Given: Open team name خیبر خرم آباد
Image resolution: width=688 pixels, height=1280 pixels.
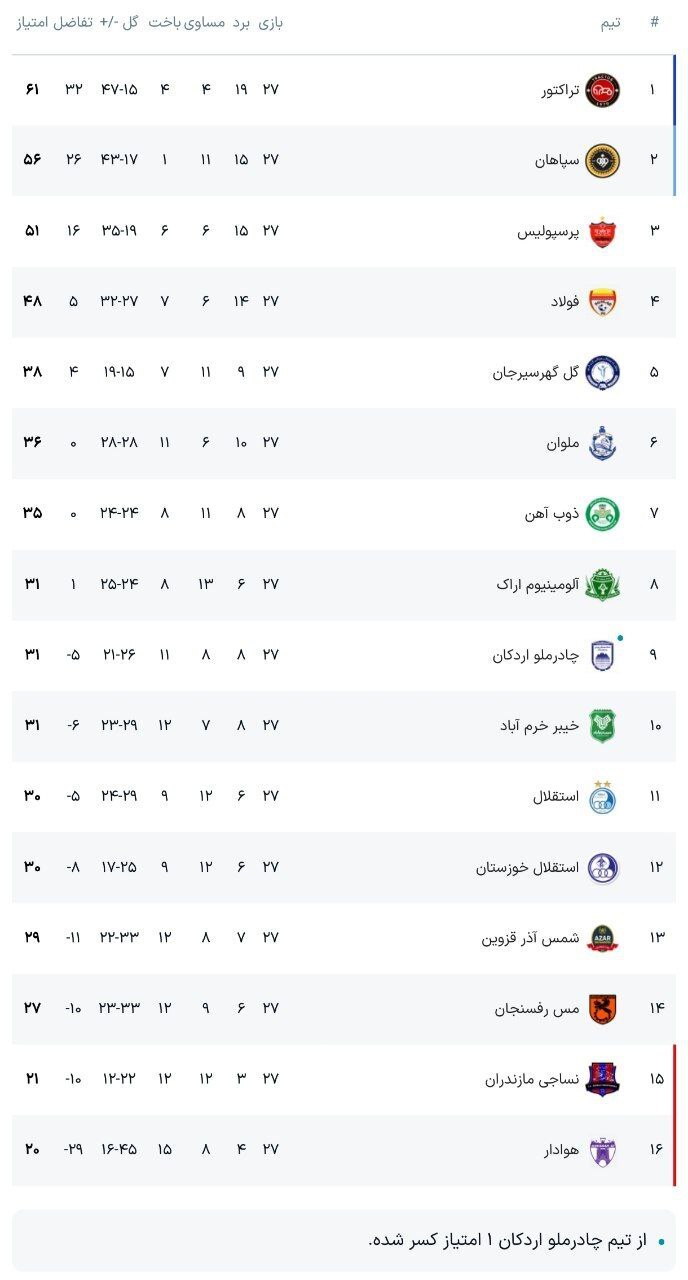Looking at the screenshot, I should (x=539, y=726).
